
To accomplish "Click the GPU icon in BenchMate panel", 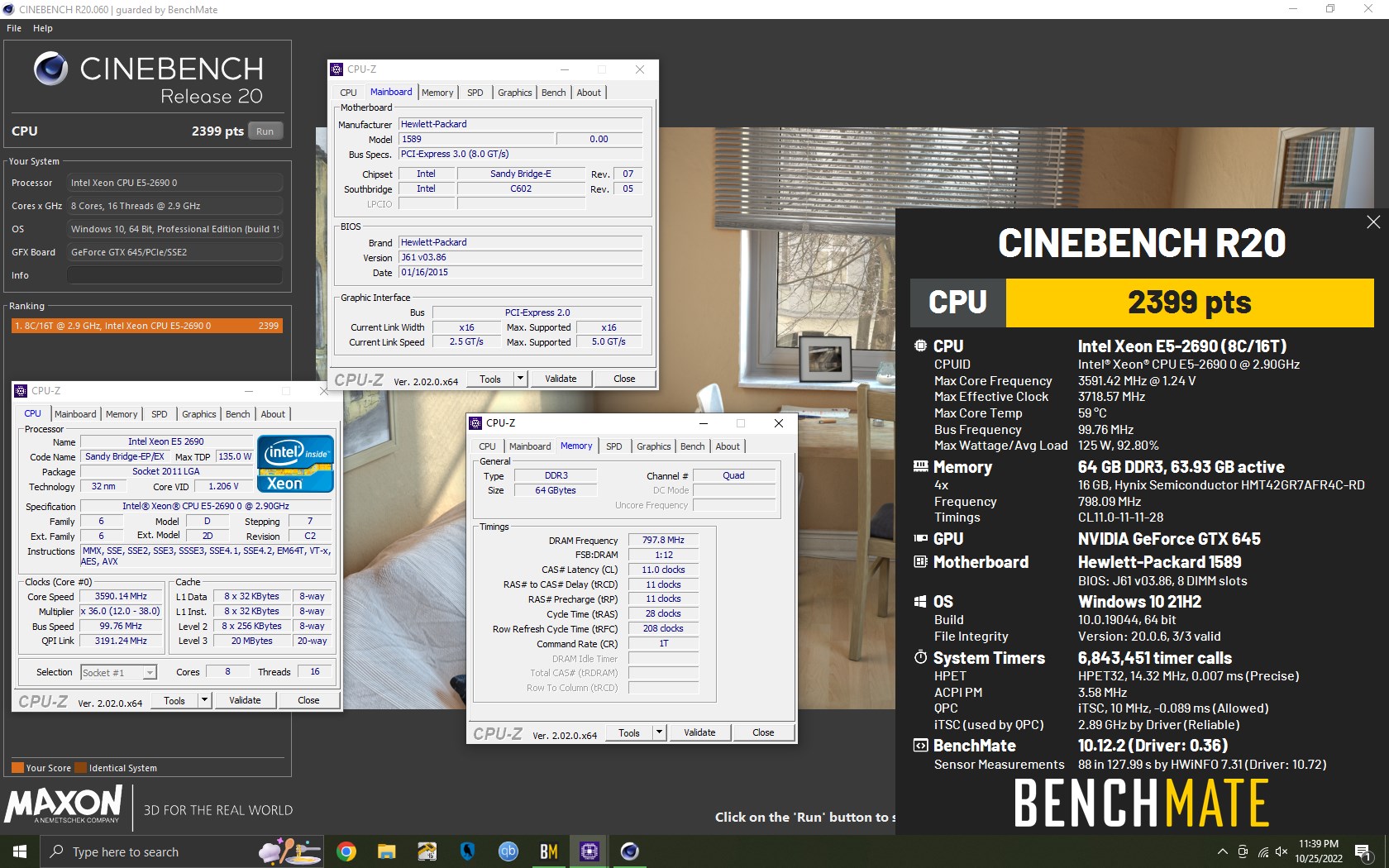I will 920,539.
